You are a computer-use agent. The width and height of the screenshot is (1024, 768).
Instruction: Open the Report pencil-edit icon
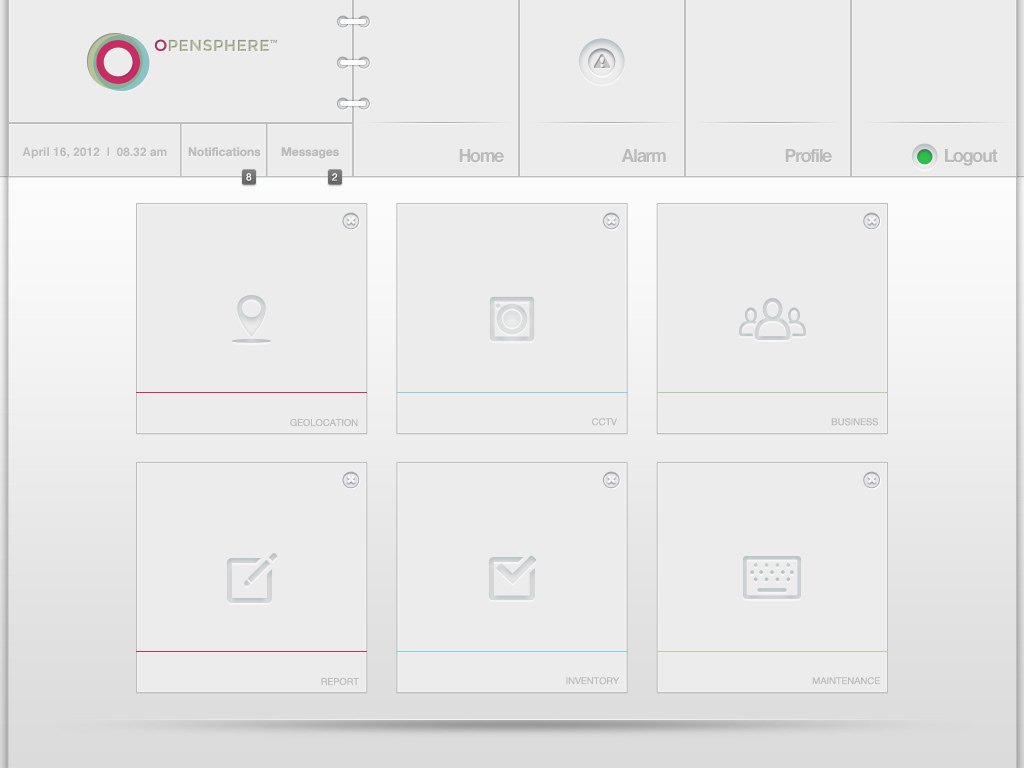click(x=251, y=578)
